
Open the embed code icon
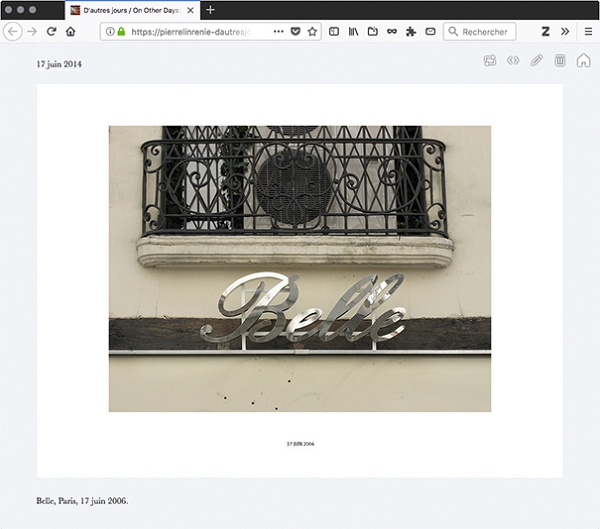tap(513, 61)
